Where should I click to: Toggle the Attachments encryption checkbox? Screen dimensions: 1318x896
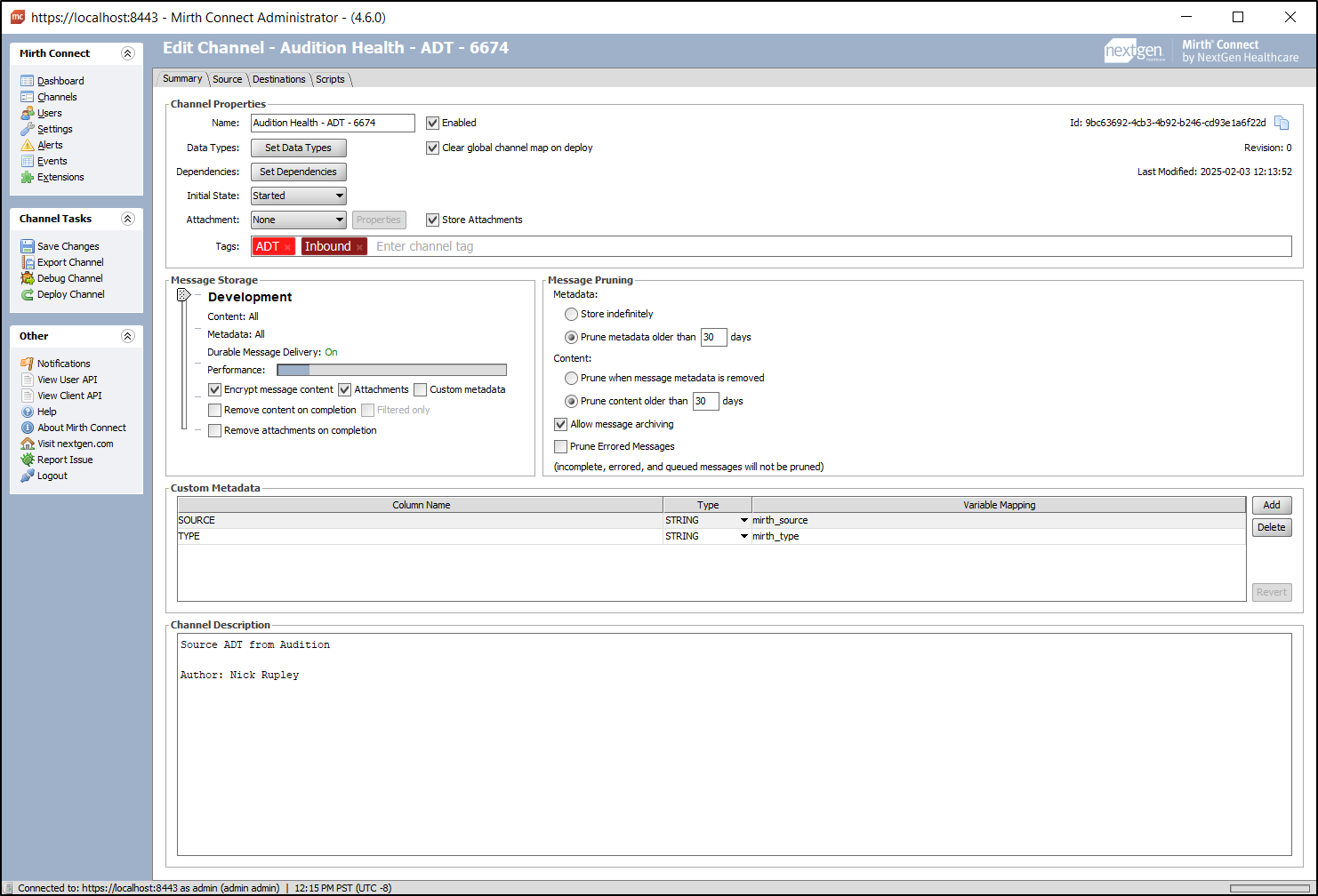345,389
